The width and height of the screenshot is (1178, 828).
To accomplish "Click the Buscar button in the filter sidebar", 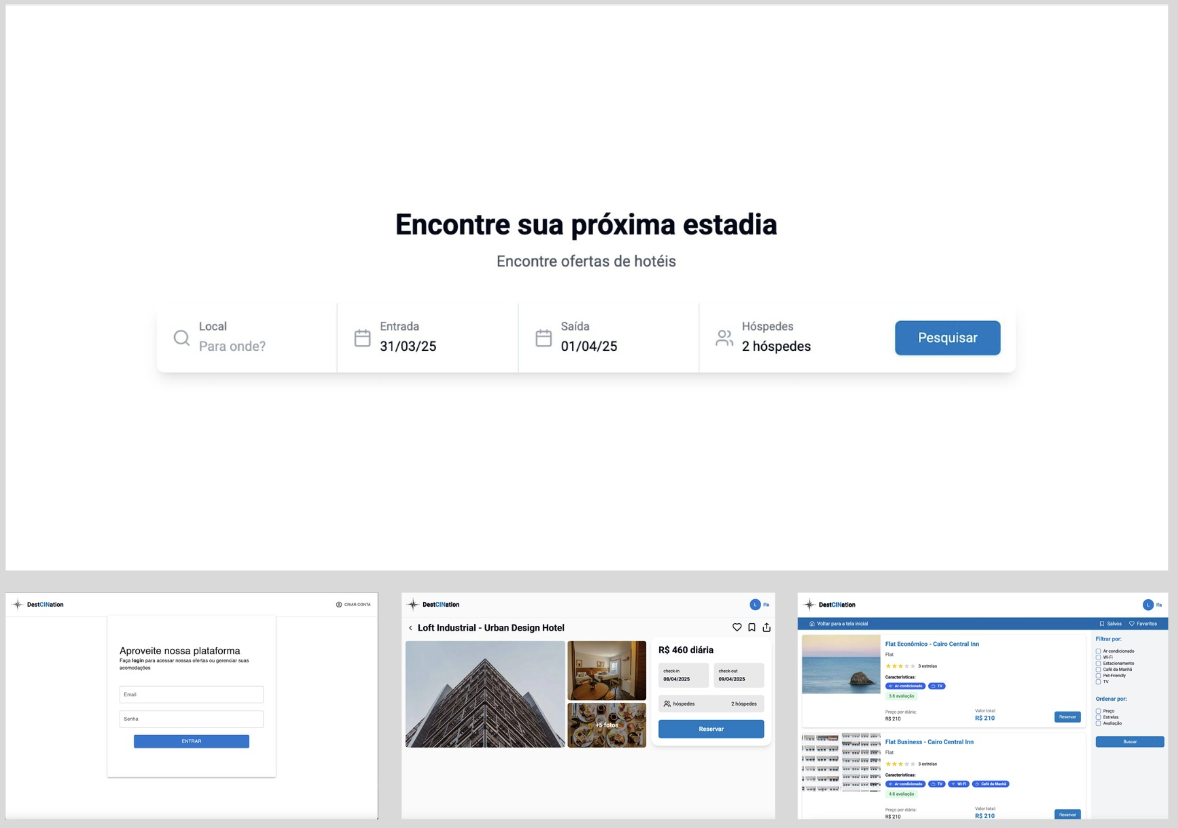I will pos(1130,742).
